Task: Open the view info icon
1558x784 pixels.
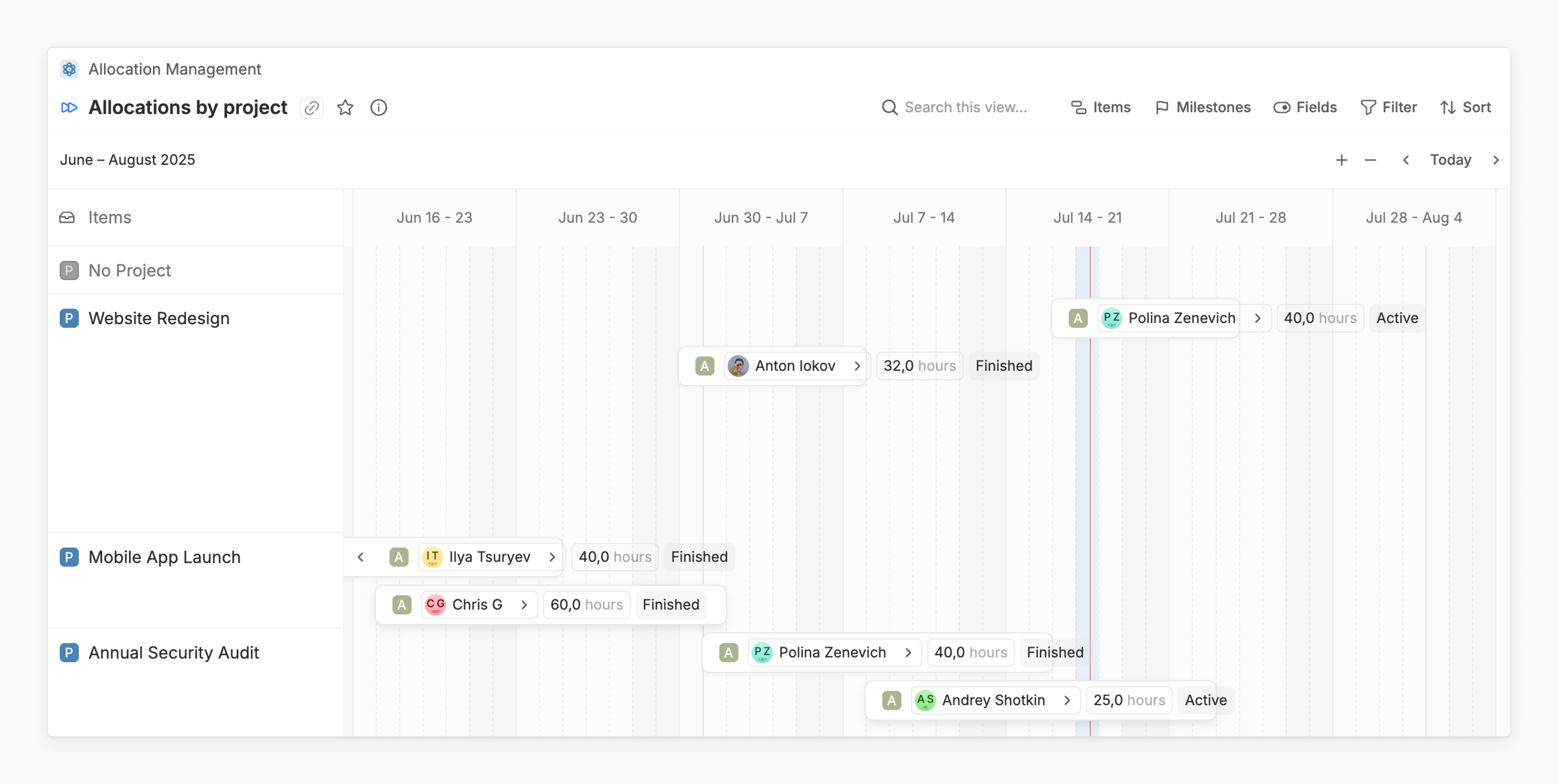Action: click(379, 107)
